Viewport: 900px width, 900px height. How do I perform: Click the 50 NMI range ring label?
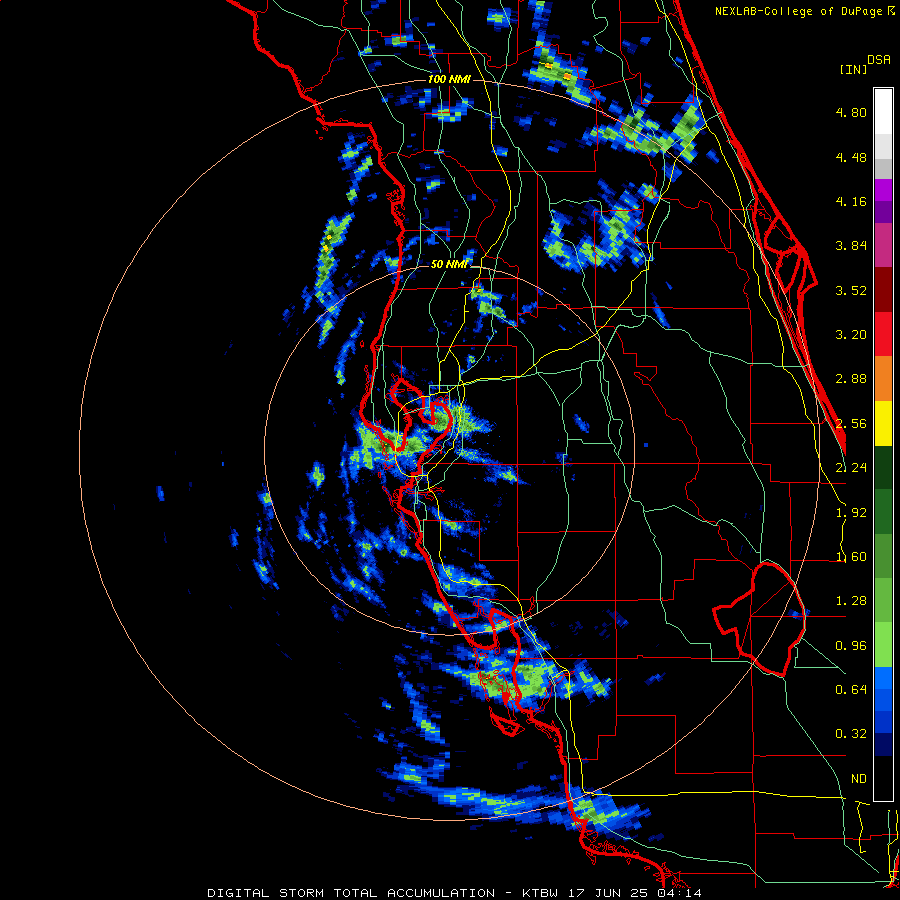point(449,264)
